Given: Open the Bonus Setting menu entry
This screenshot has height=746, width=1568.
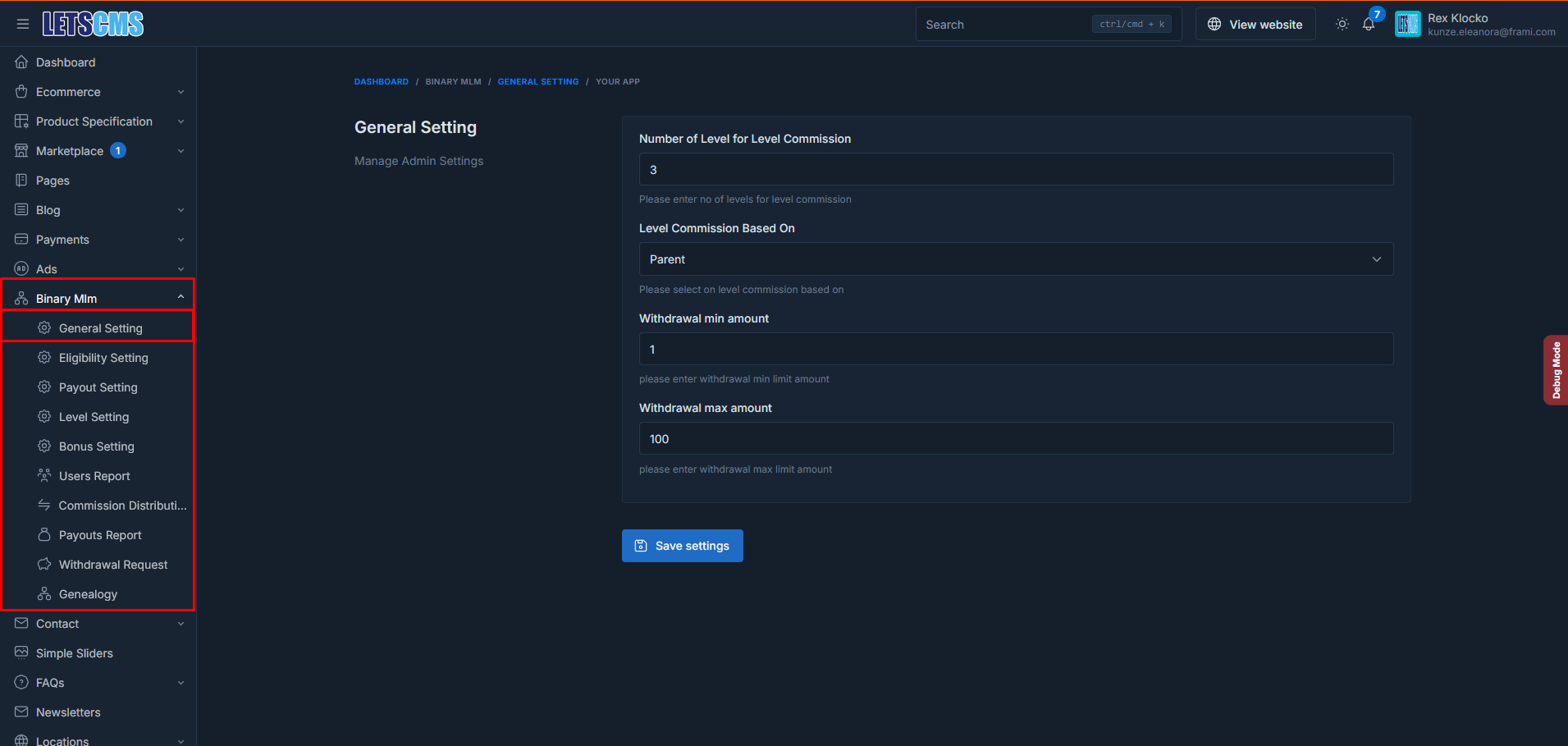Looking at the screenshot, I should 97,446.
